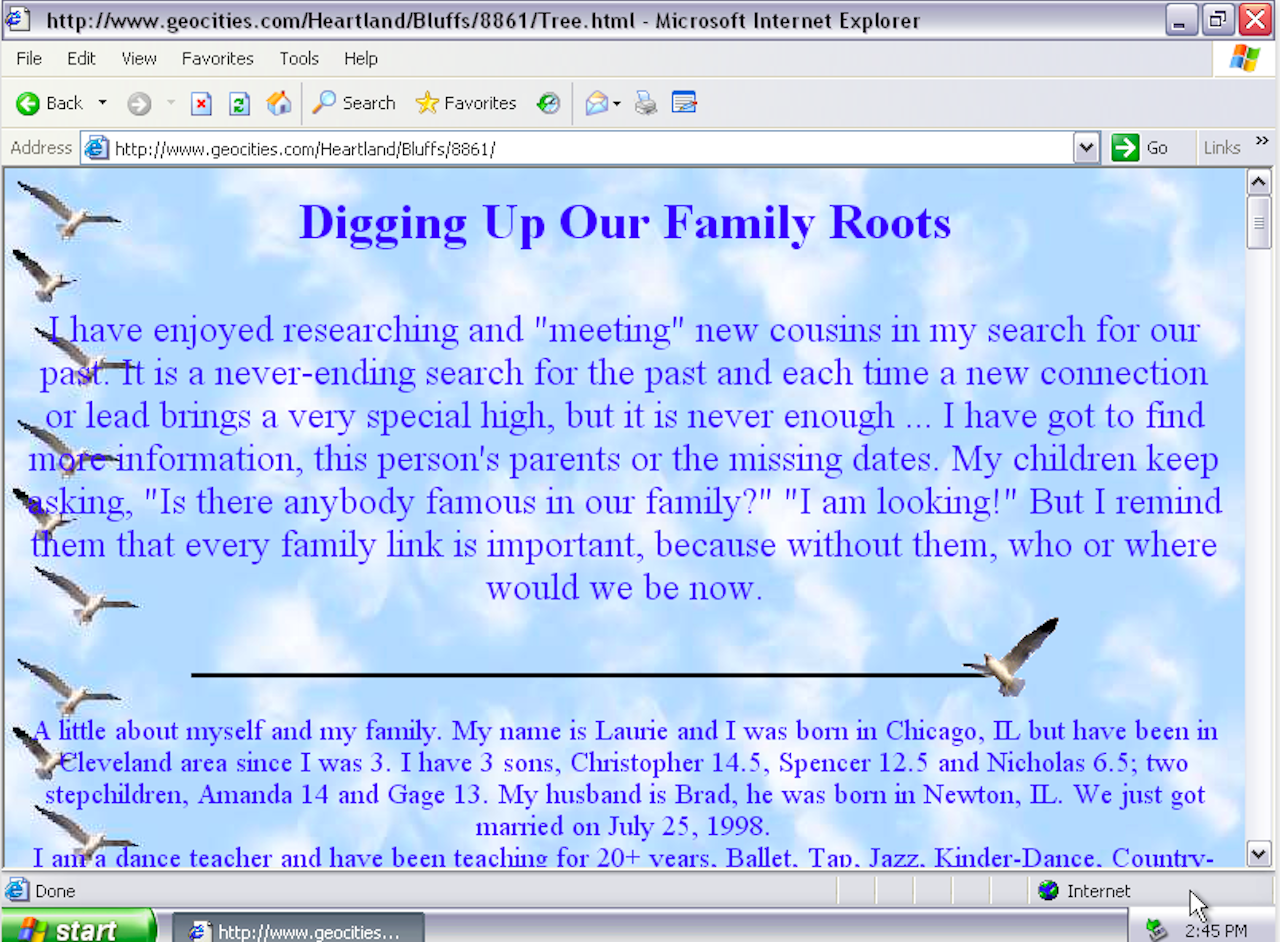Refresh the page with the Refresh icon
Image resolution: width=1280 pixels, height=942 pixels.
point(239,103)
